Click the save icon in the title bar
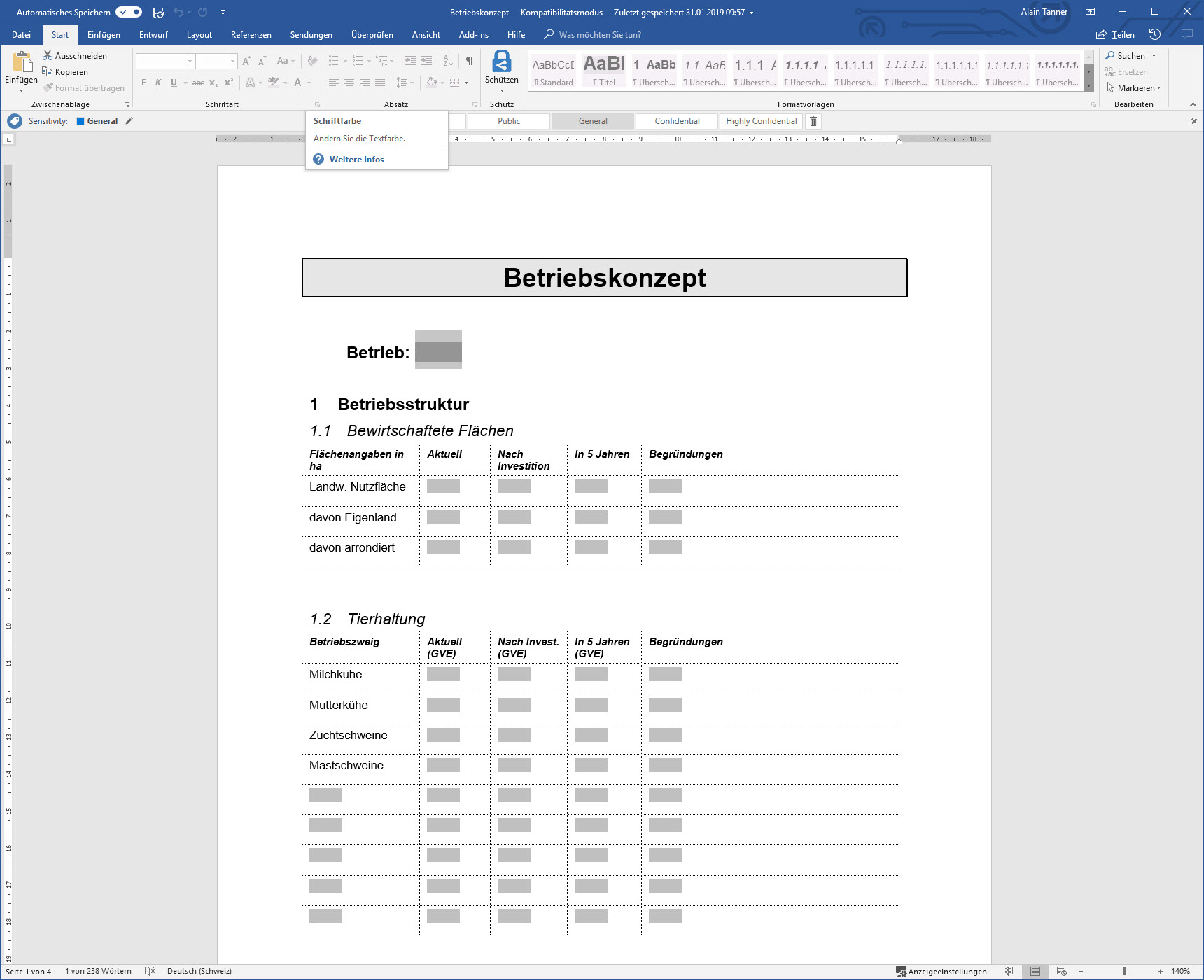Viewport: 1204px width, 980px height. (x=158, y=13)
